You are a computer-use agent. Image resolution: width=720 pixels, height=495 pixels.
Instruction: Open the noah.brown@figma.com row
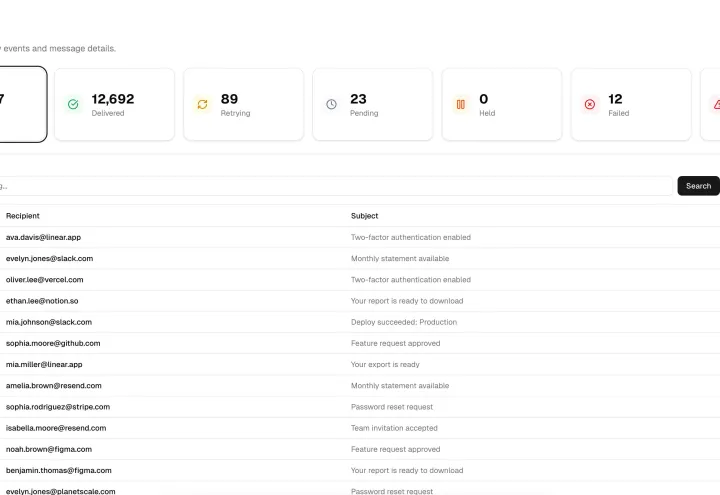360,449
